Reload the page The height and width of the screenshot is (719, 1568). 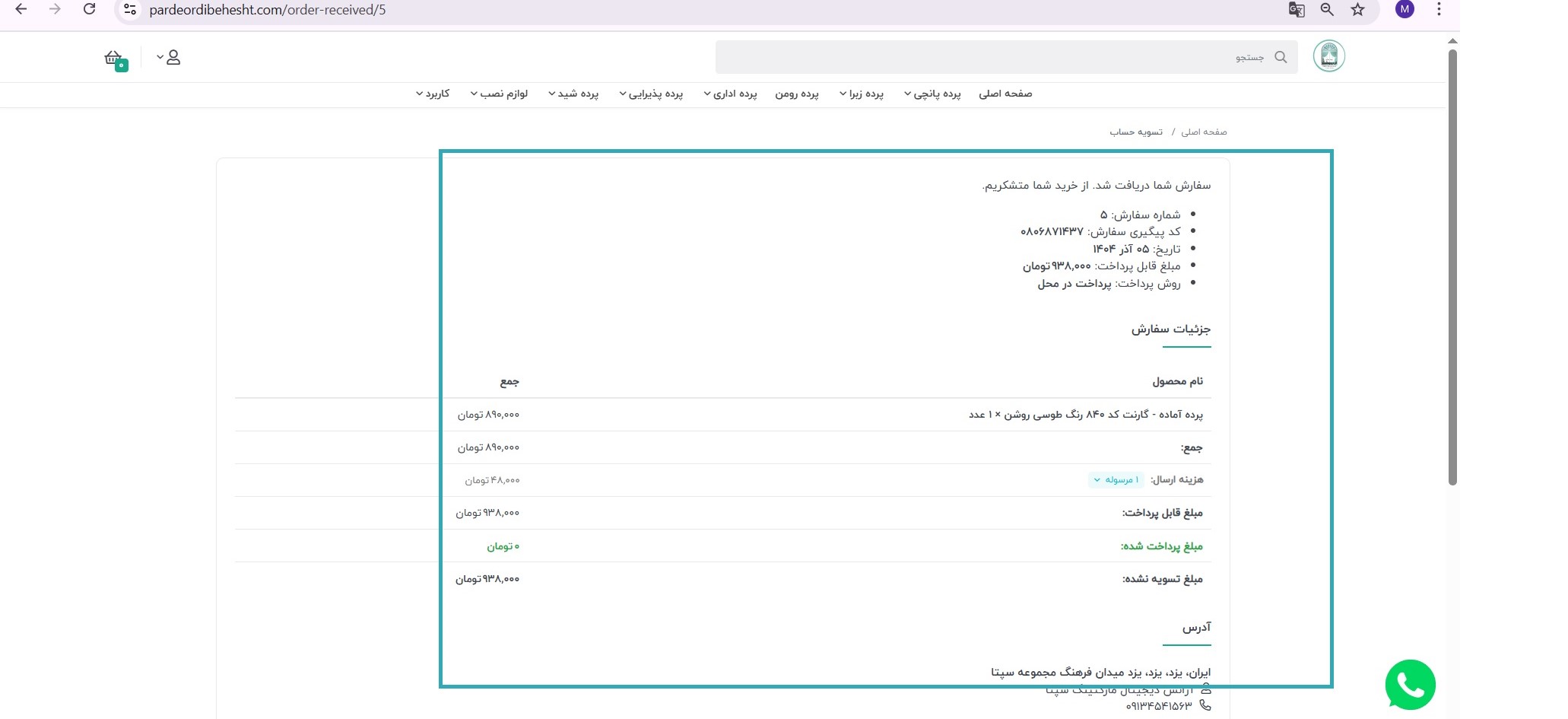pos(89,10)
